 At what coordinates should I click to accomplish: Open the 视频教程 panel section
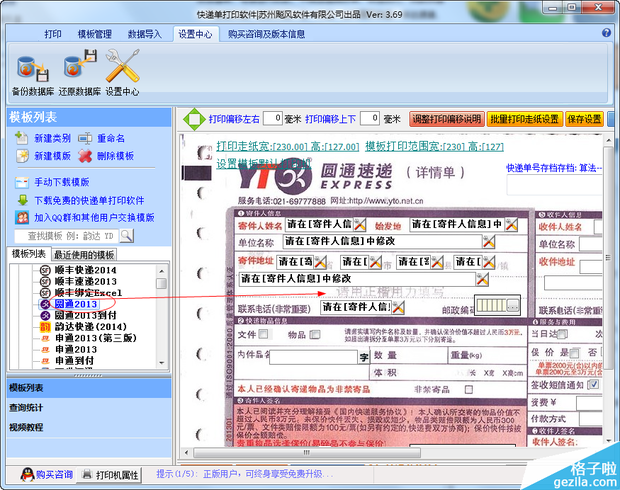[89, 428]
